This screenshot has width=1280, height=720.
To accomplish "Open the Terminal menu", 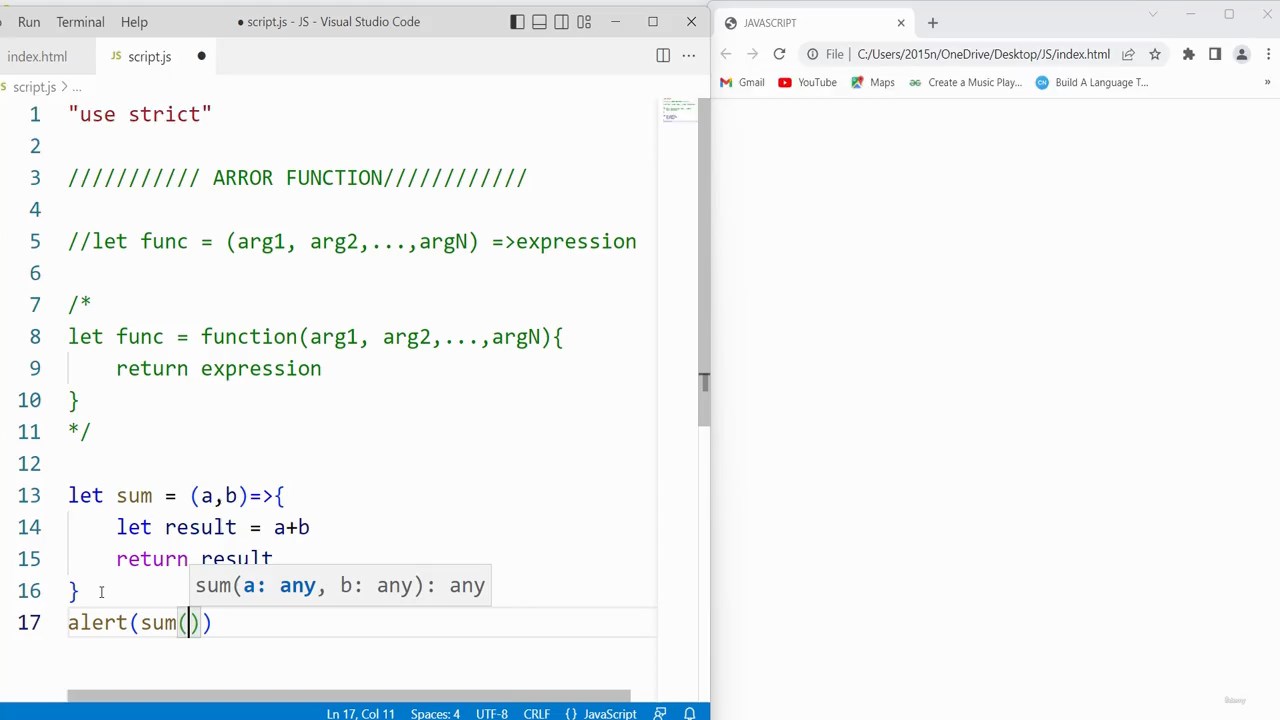I will (80, 22).
